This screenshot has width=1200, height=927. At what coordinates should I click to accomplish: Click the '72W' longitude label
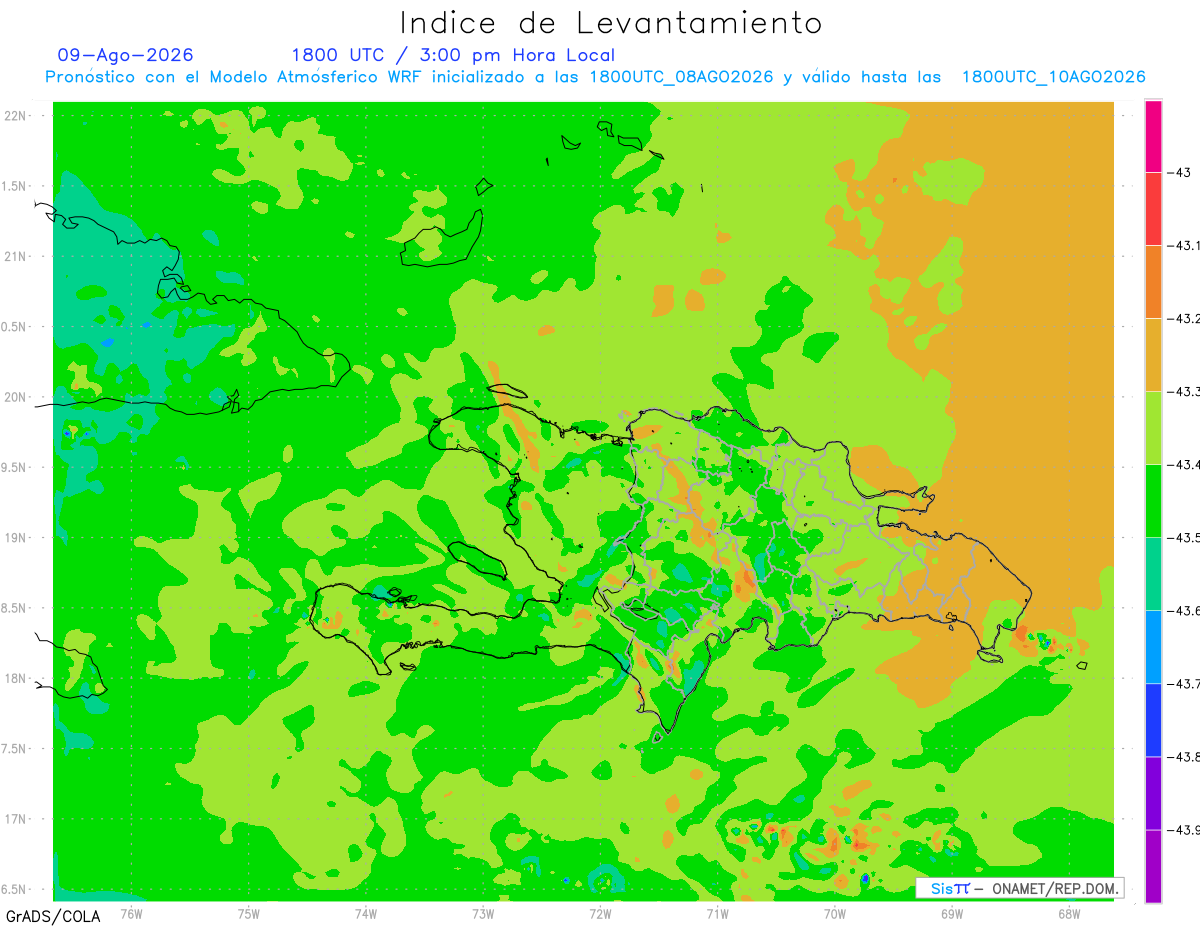[x=600, y=913]
